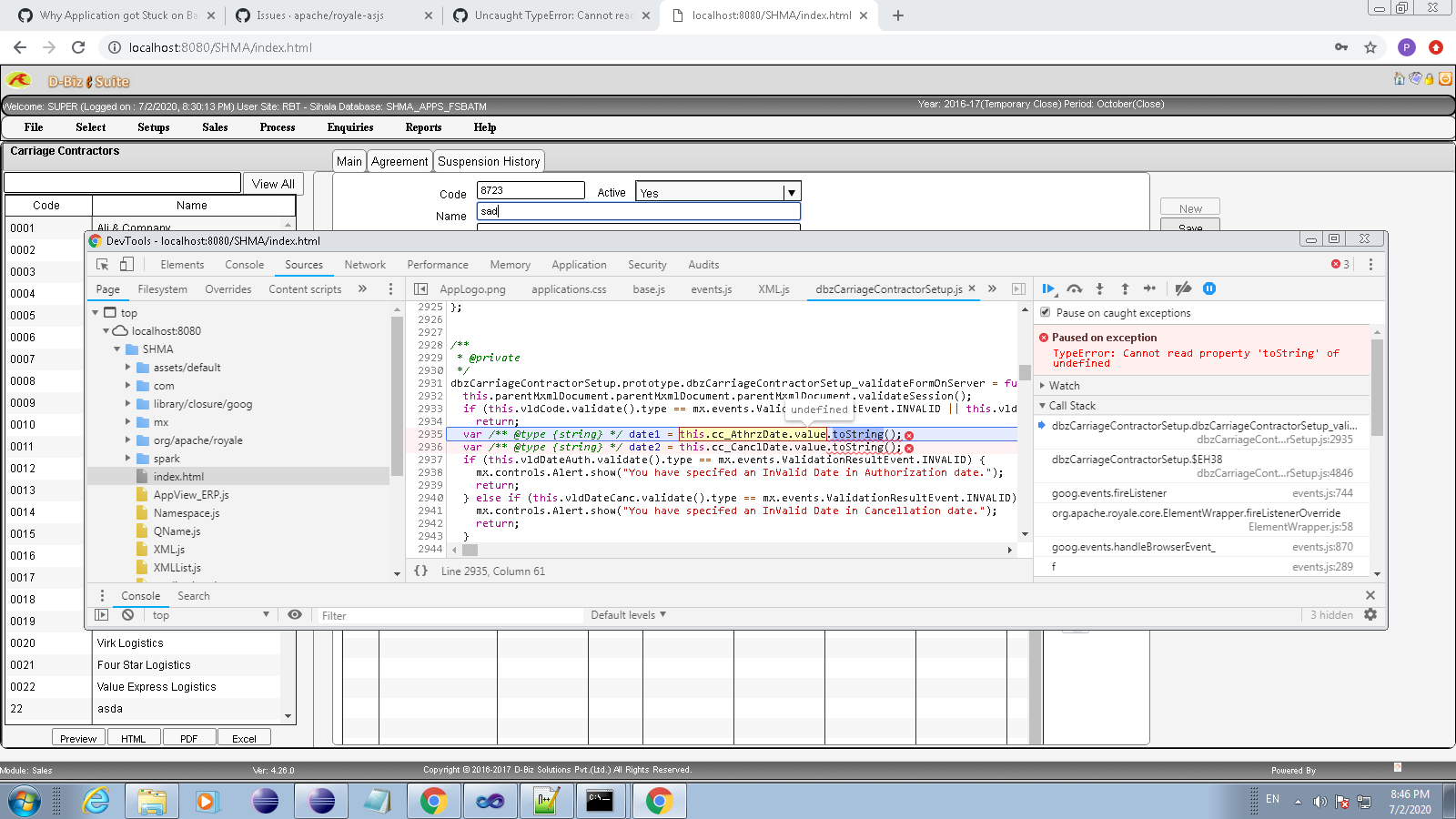Click the Step out of current function icon
The image size is (1456, 819).
click(x=1126, y=288)
